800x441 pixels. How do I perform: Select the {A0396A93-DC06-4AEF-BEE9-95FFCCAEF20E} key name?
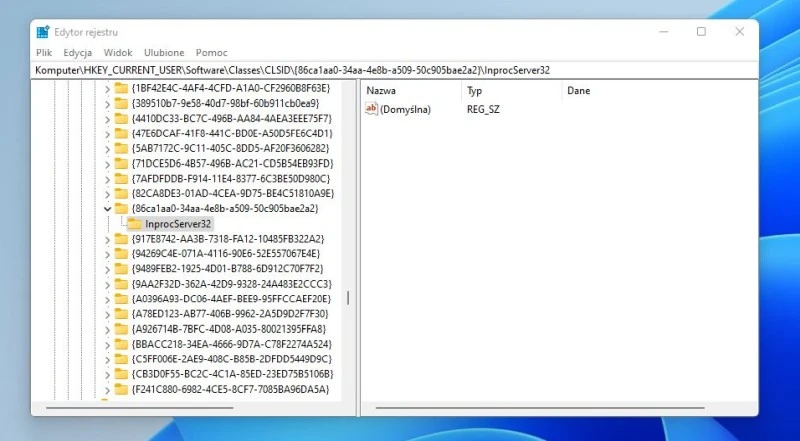tap(231, 299)
